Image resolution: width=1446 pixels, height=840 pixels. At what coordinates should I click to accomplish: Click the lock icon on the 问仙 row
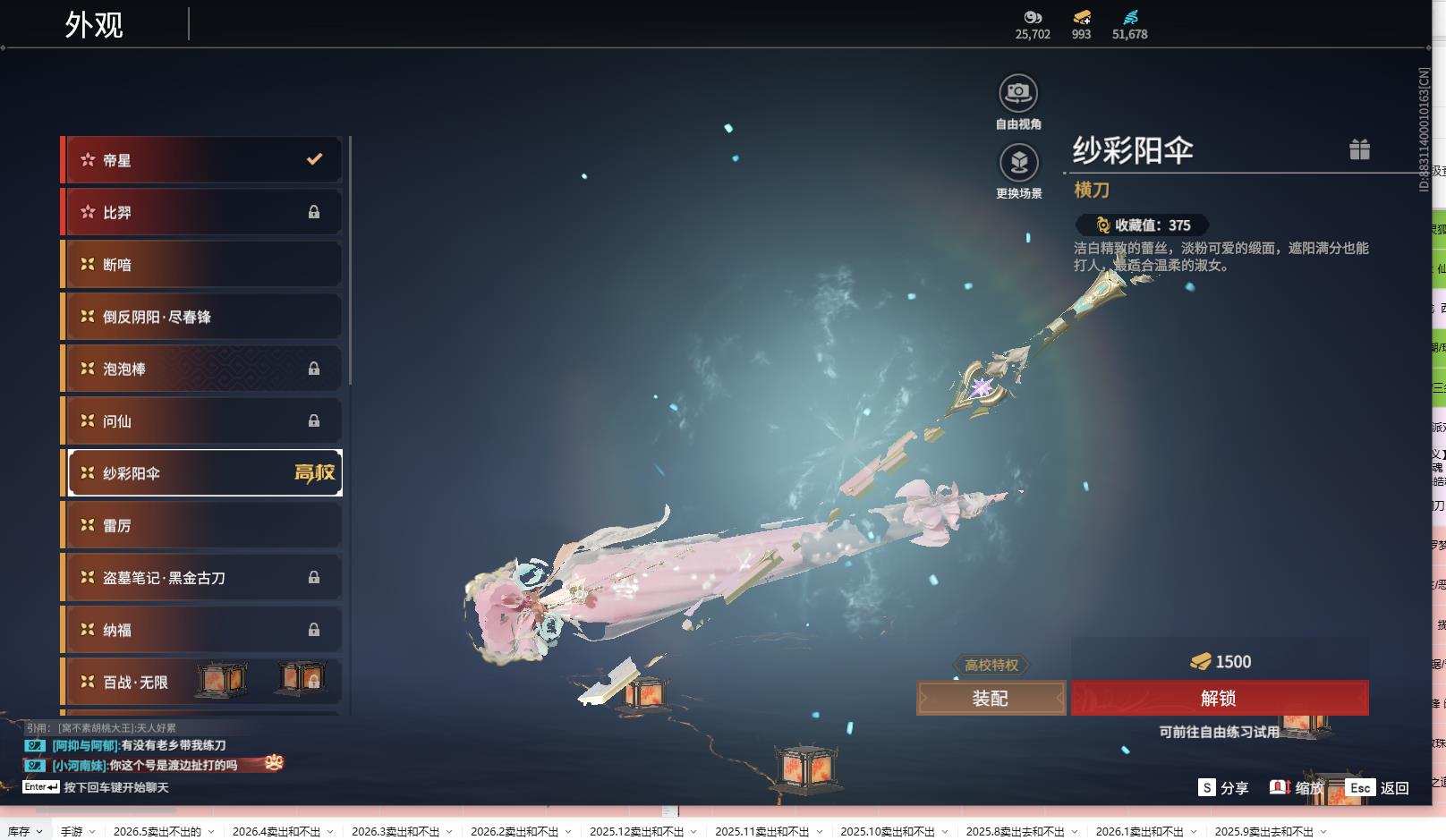click(x=314, y=420)
